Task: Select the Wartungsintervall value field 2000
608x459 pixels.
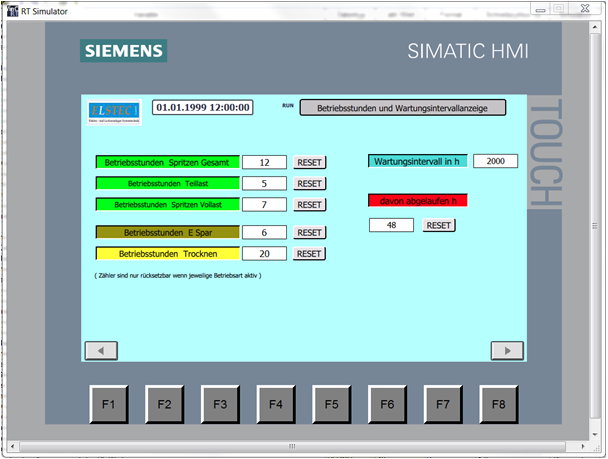Action: 496,161
